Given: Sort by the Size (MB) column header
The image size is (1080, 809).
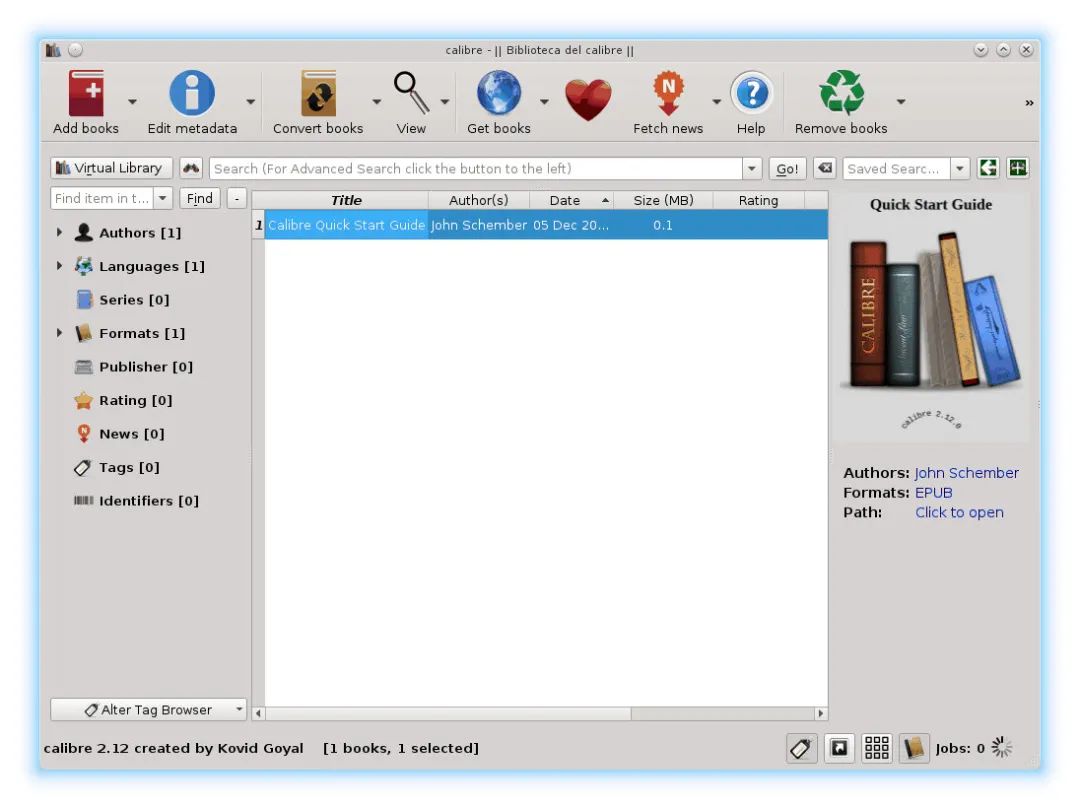Looking at the screenshot, I should (663, 200).
